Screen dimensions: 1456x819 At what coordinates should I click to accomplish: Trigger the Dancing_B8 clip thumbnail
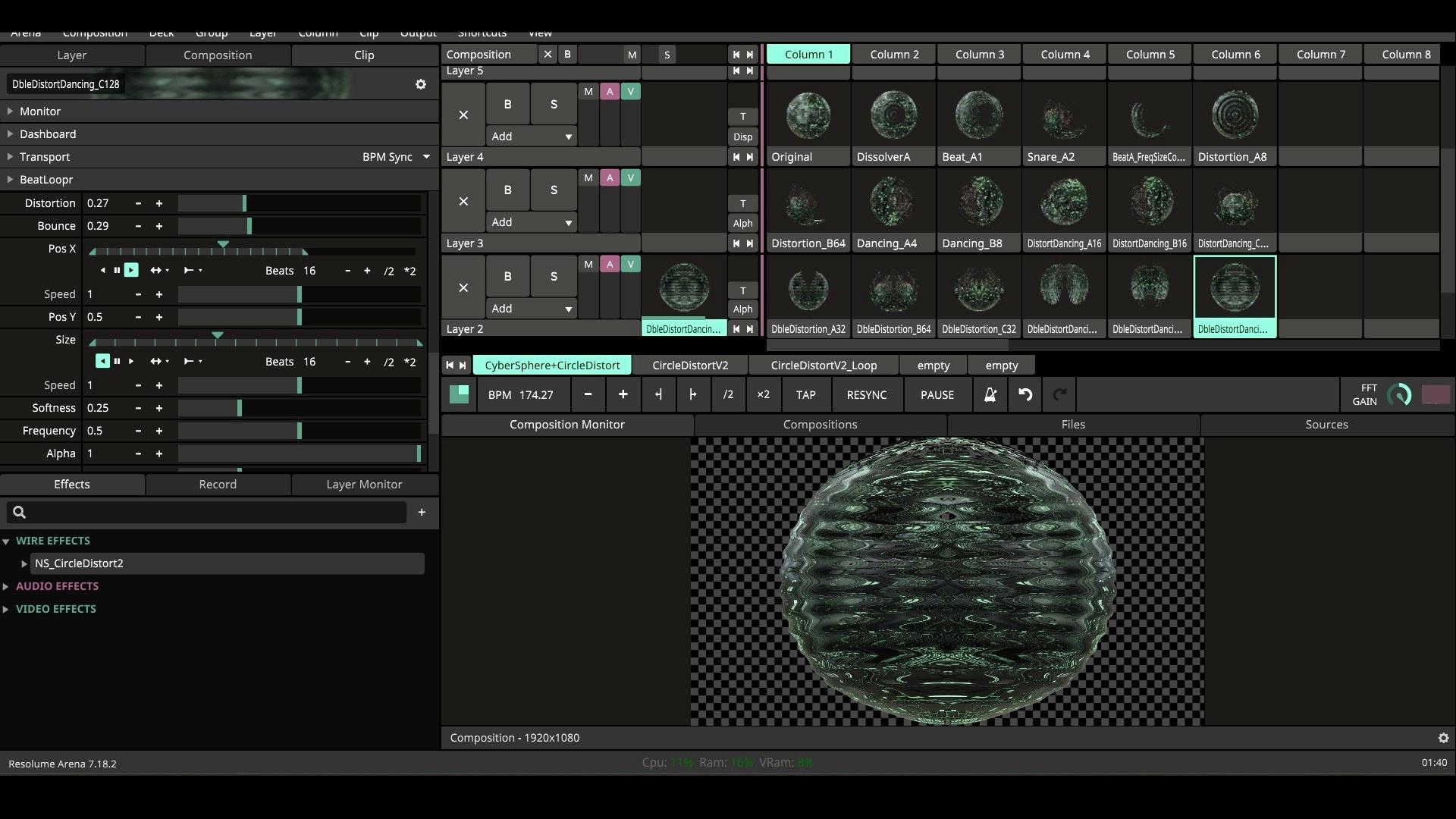click(979, 202)
